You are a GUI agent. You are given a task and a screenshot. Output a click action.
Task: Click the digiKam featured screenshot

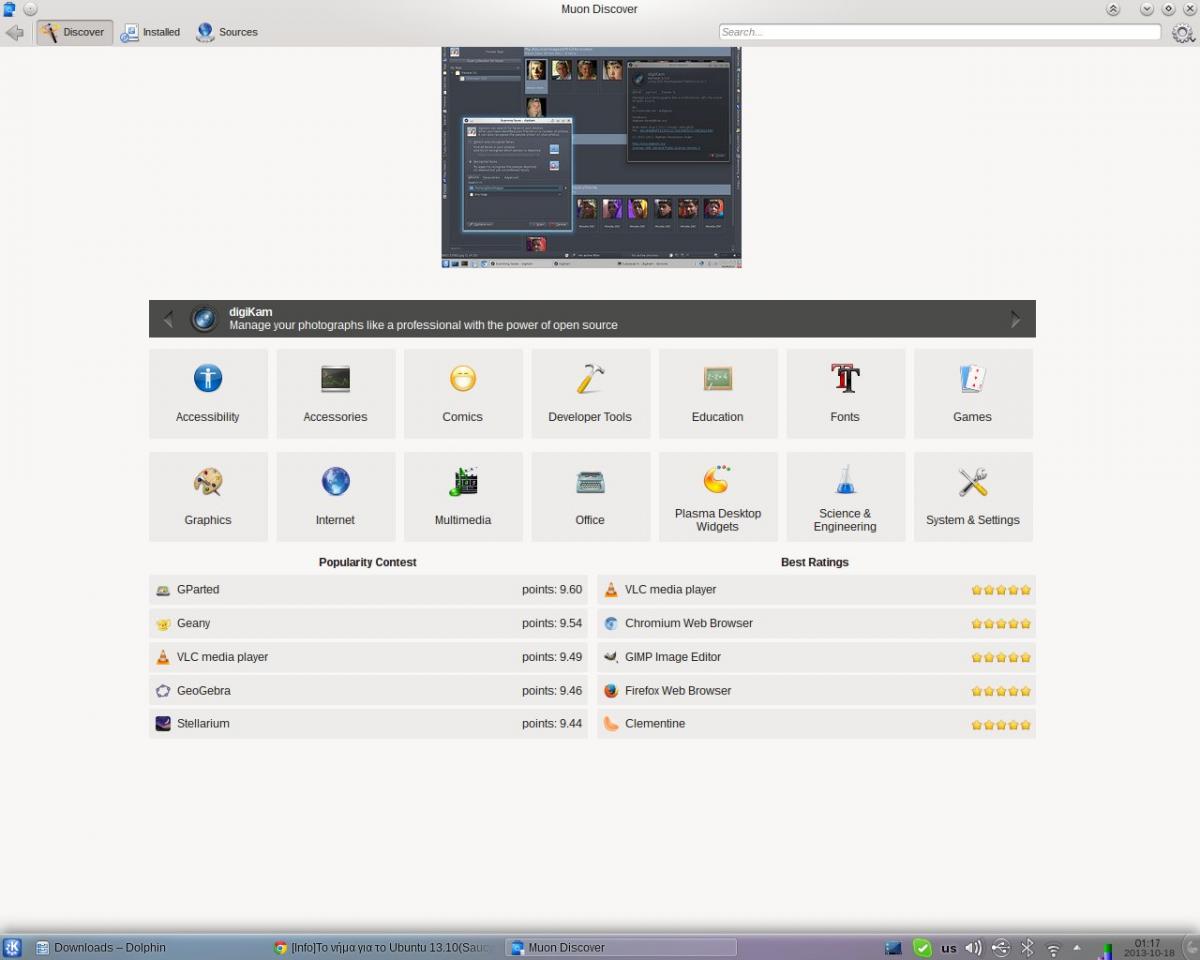tap(592, 157)
